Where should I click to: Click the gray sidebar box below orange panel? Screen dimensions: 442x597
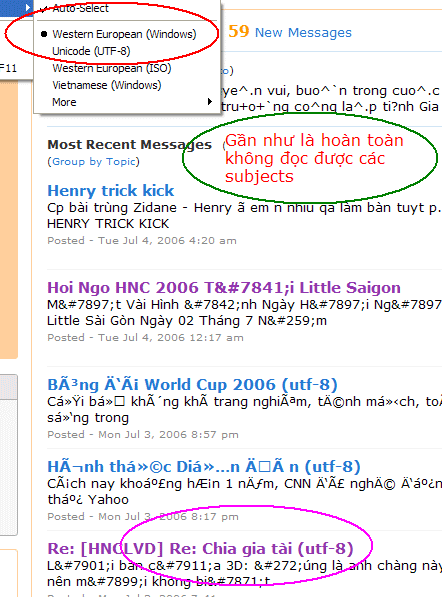coord(9,455)
